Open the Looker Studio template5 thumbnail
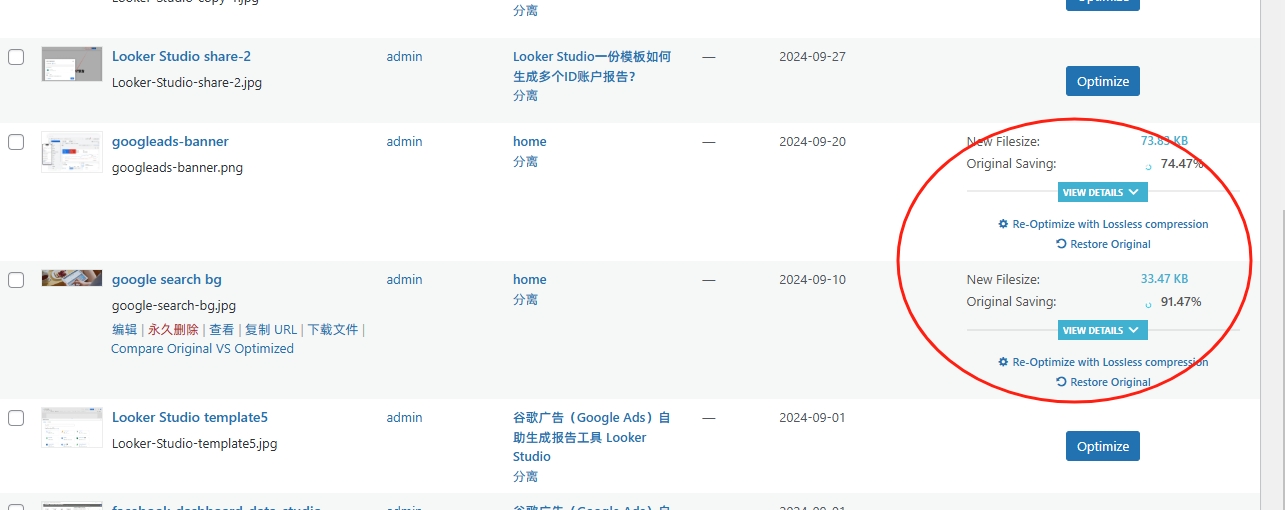The image size is (1285, 510). (x=72, y=427)
